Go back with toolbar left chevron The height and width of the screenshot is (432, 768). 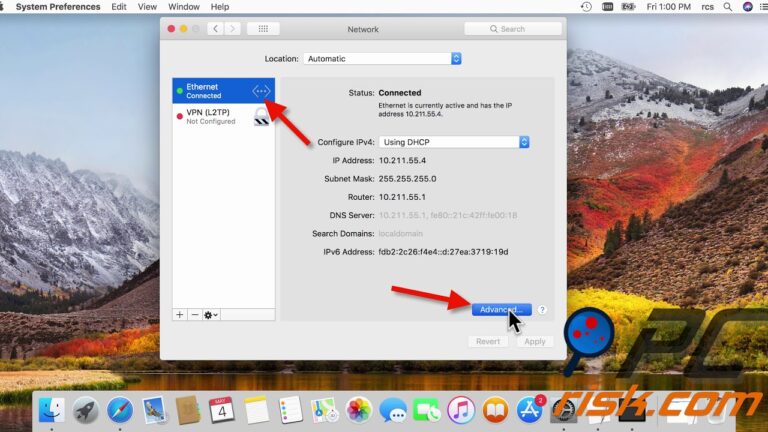click(x=215, y=29)
